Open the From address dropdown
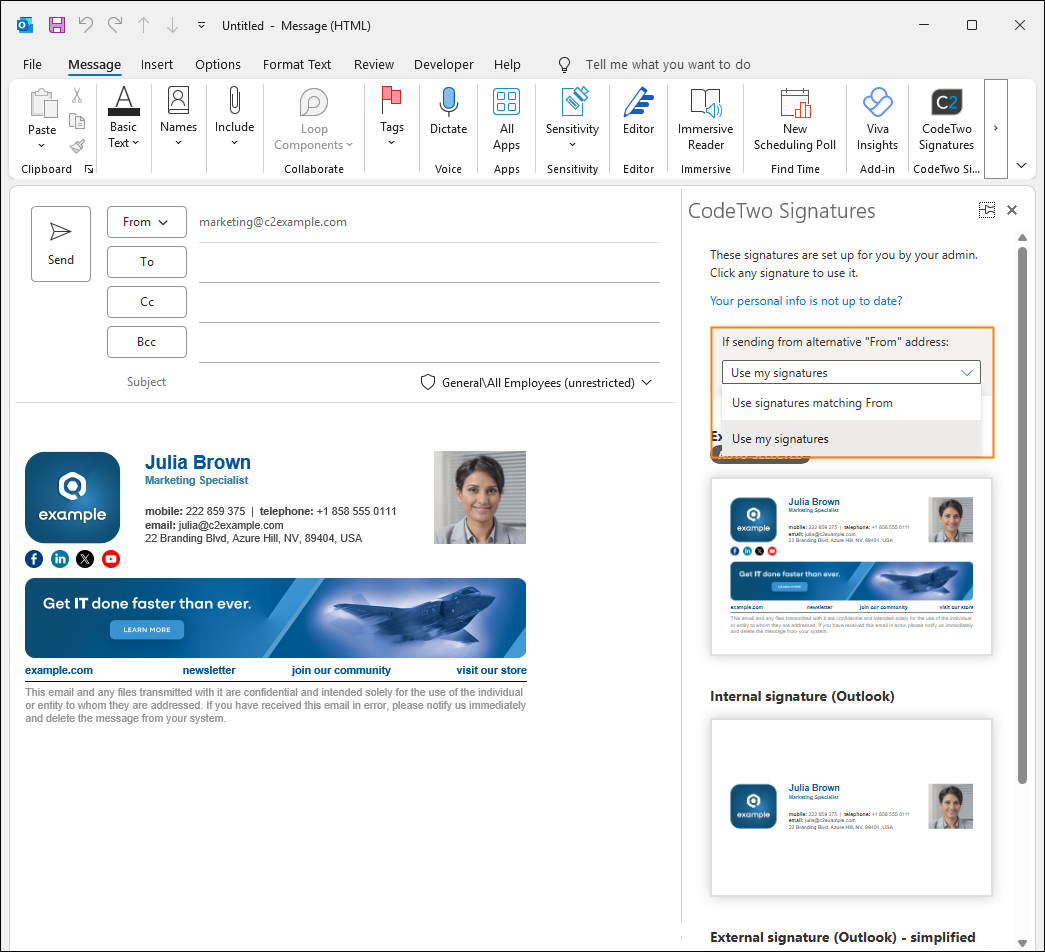 [x=147, y=222]
